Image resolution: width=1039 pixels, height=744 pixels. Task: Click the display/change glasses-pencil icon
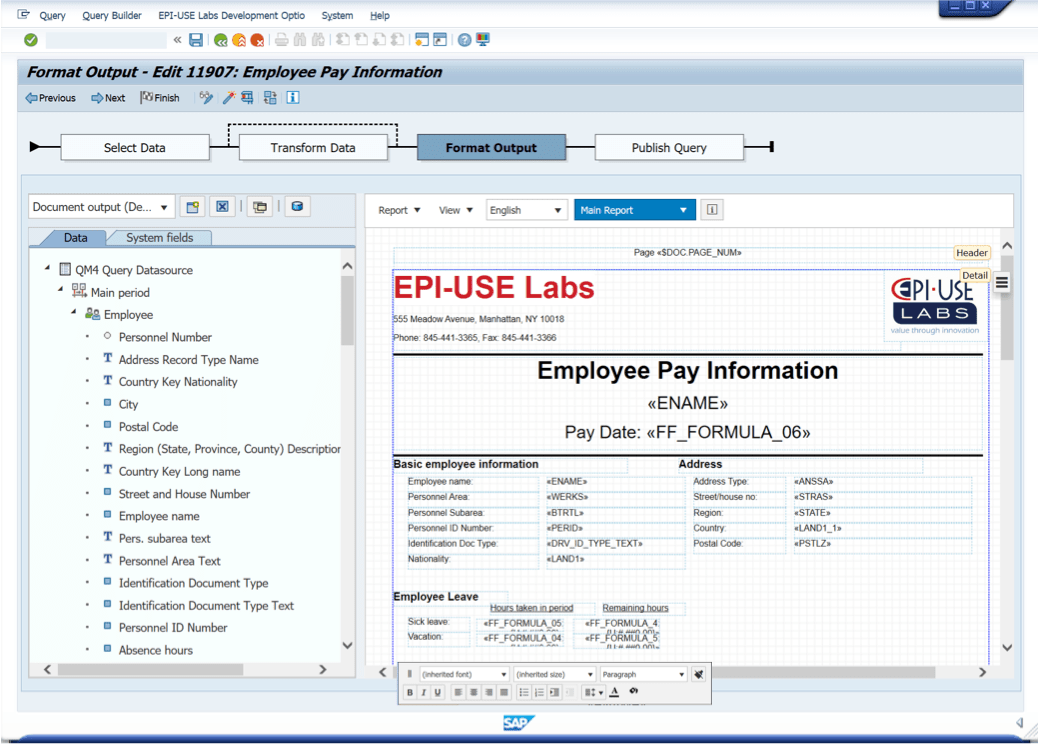(x=206, y=98)
